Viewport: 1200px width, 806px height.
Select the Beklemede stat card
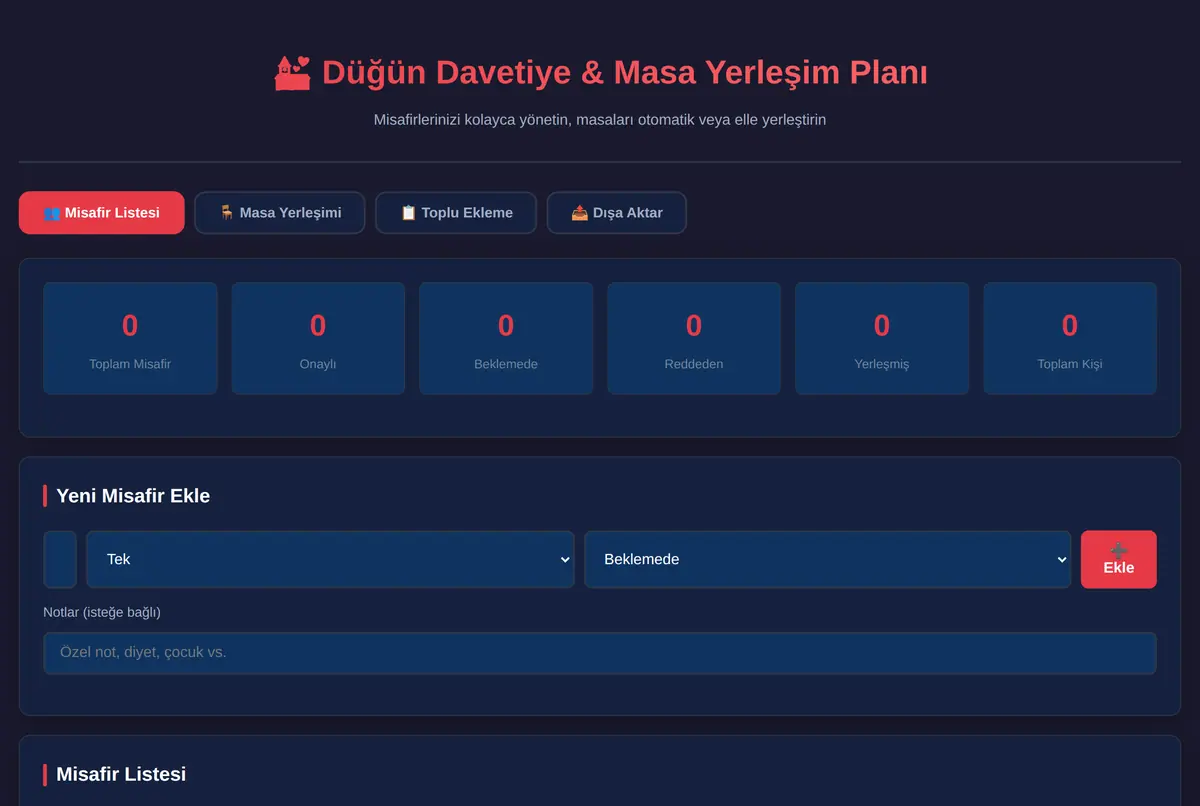point(506,338)
